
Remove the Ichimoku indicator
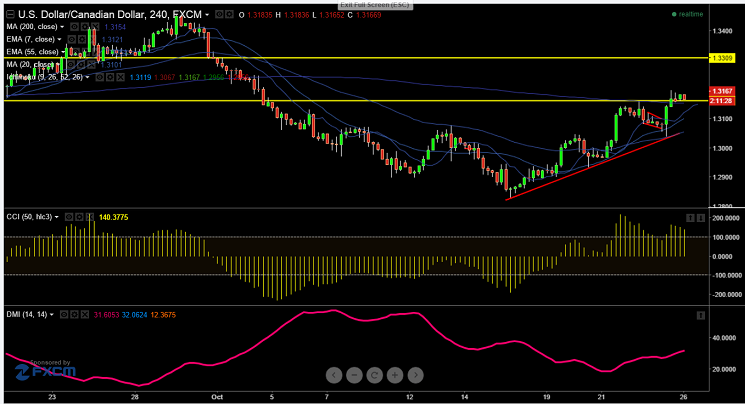coord(121,77)
